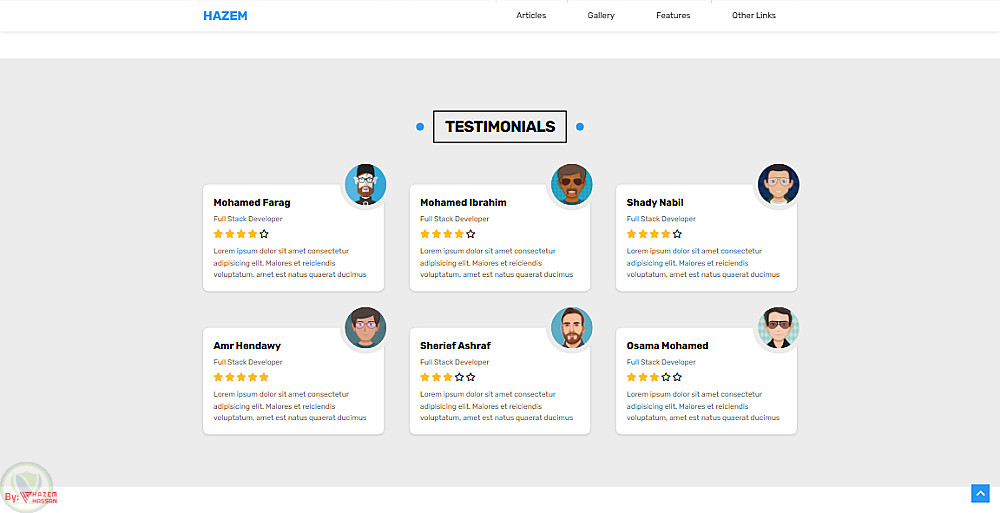This screenshot has height=513, width=1000.
Task: Open the Features navigation link
Action: [x=673, y=16]
